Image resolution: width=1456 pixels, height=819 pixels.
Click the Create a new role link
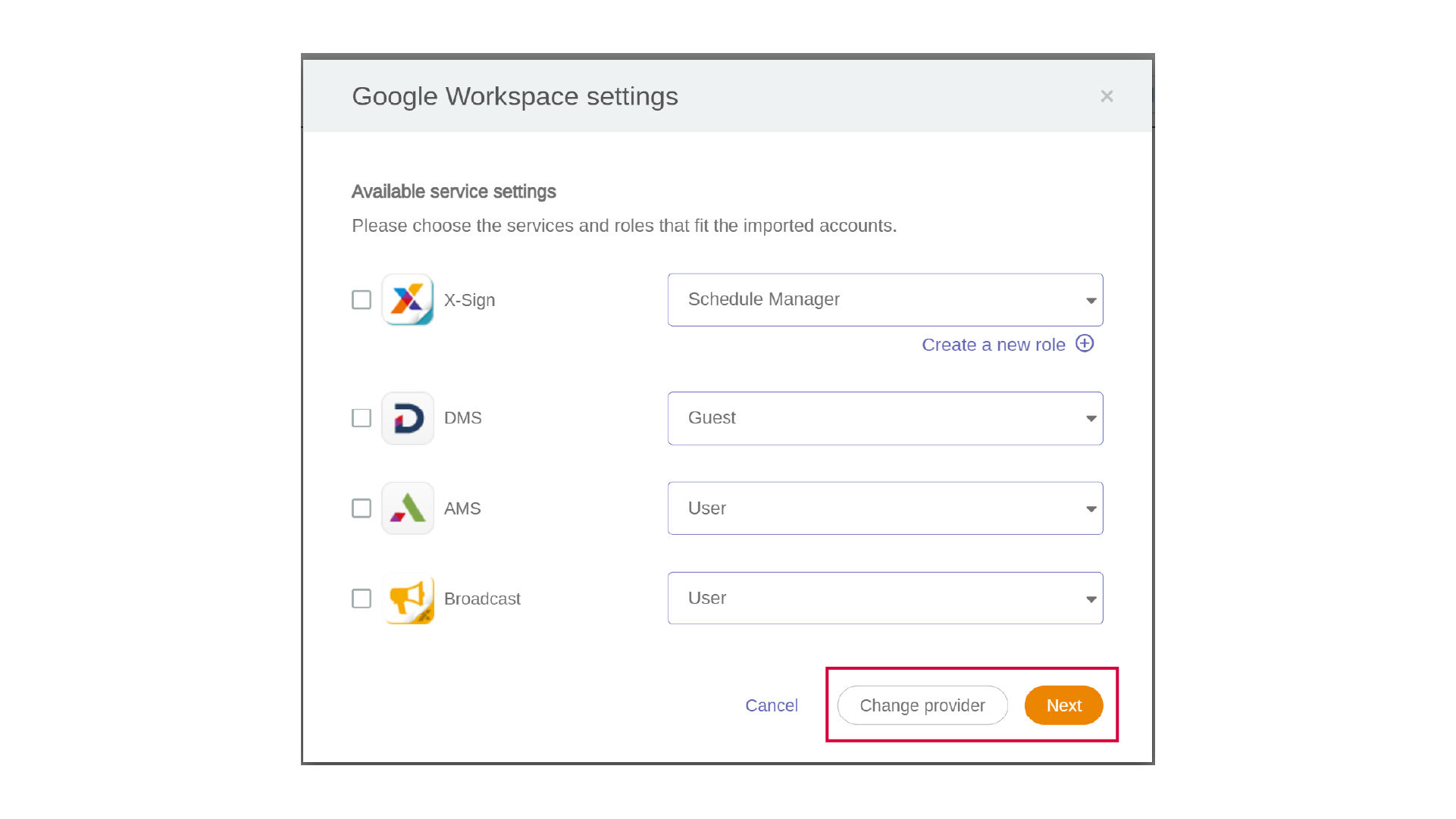tap(993, 345)
